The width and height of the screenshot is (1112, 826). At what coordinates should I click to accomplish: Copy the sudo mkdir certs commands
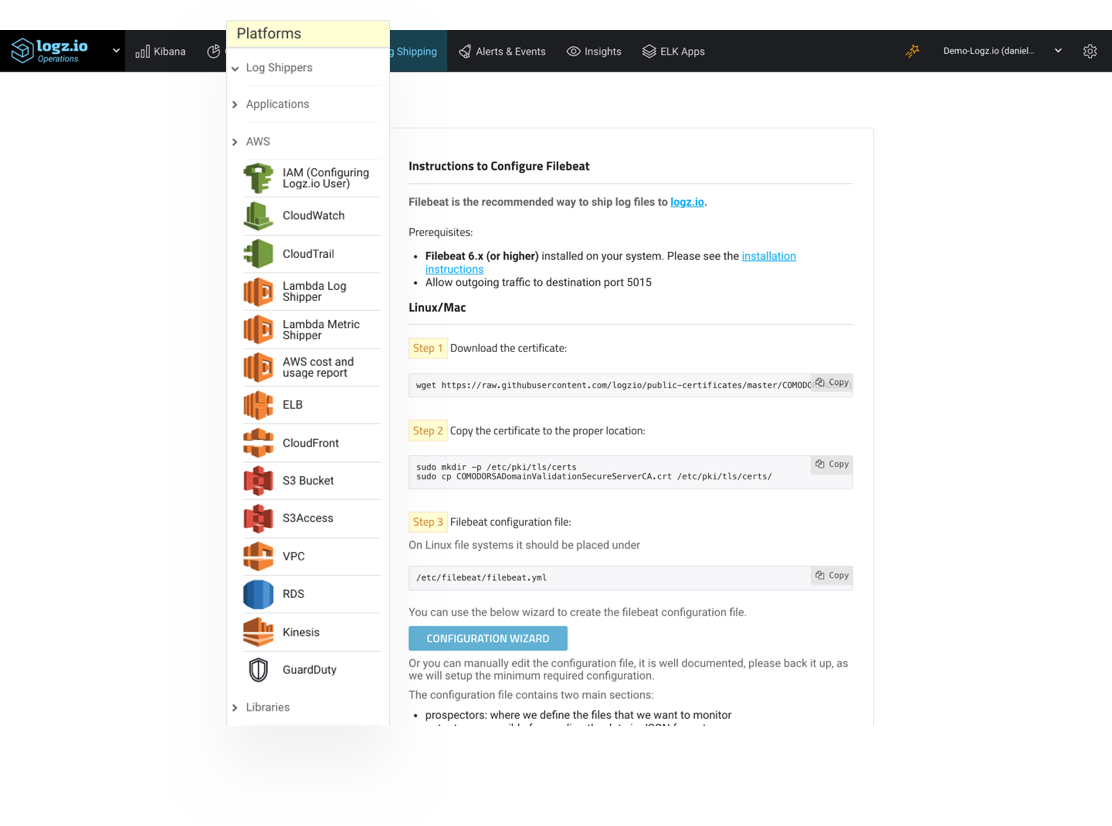pos(832,464)
